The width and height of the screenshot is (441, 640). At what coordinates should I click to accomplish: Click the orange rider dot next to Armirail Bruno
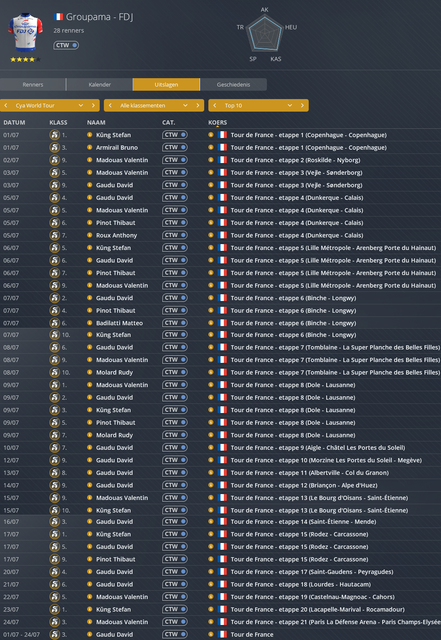89,147
